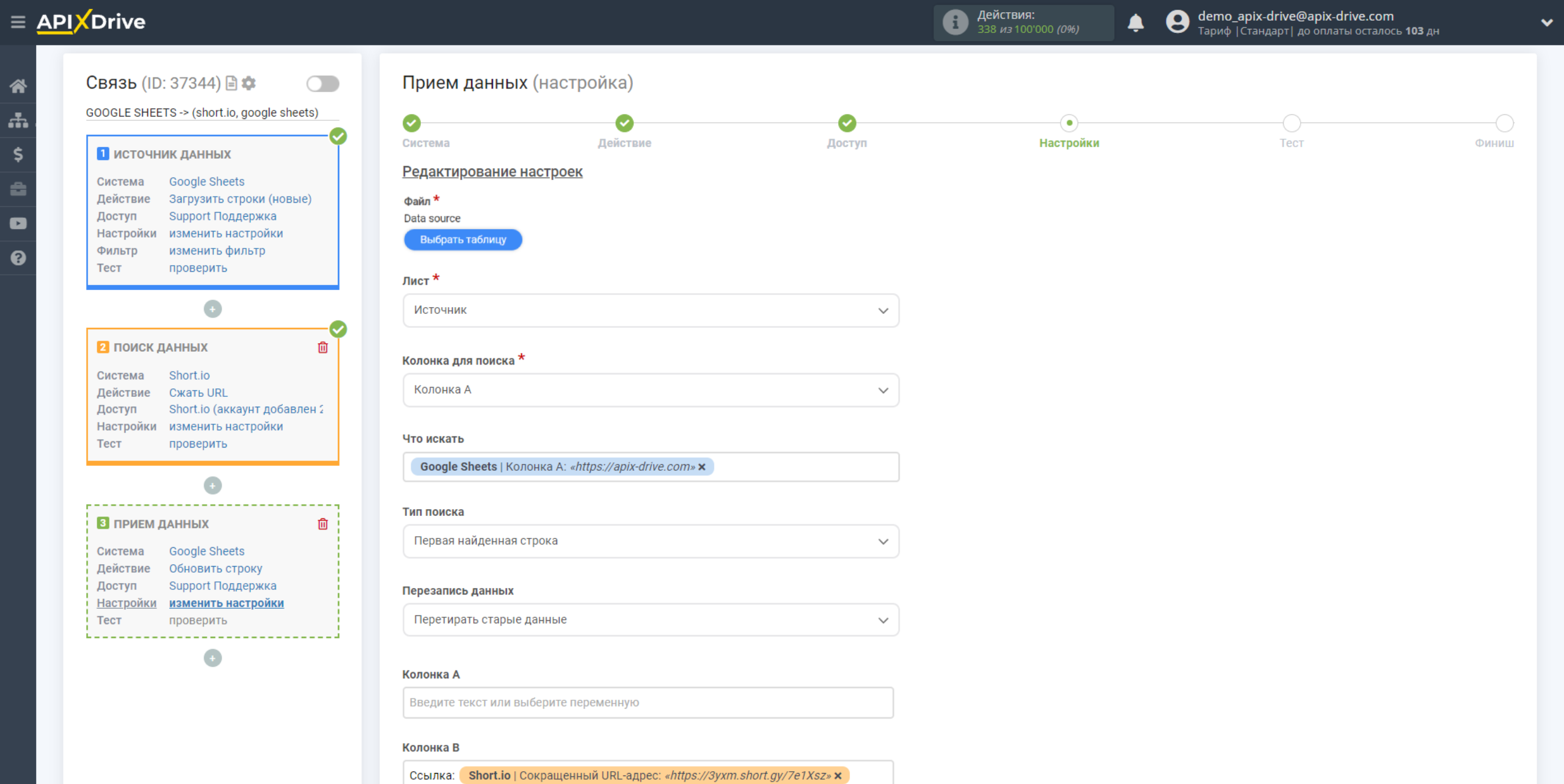Click the Поиск данных block header
1564x784 pixels.
[x=160, y=347]
